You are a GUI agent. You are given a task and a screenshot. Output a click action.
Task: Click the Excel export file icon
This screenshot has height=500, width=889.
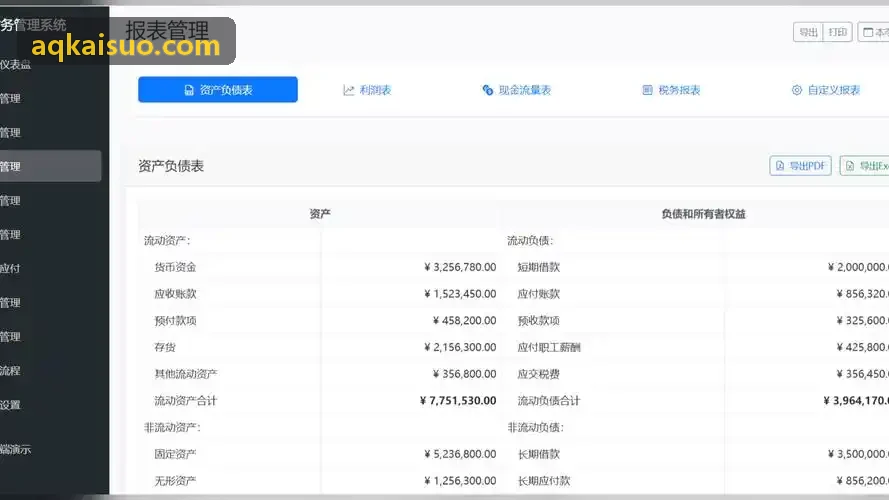click(850, 166)
